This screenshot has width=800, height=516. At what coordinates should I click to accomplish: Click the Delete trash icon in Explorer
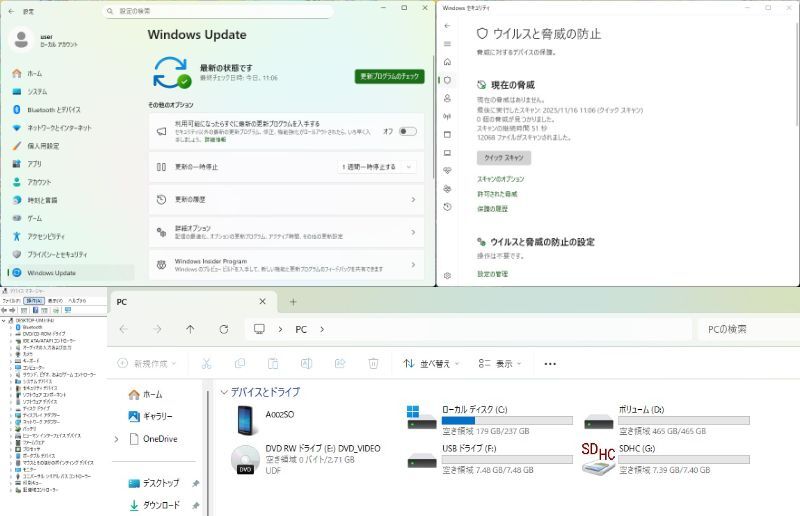373,363
